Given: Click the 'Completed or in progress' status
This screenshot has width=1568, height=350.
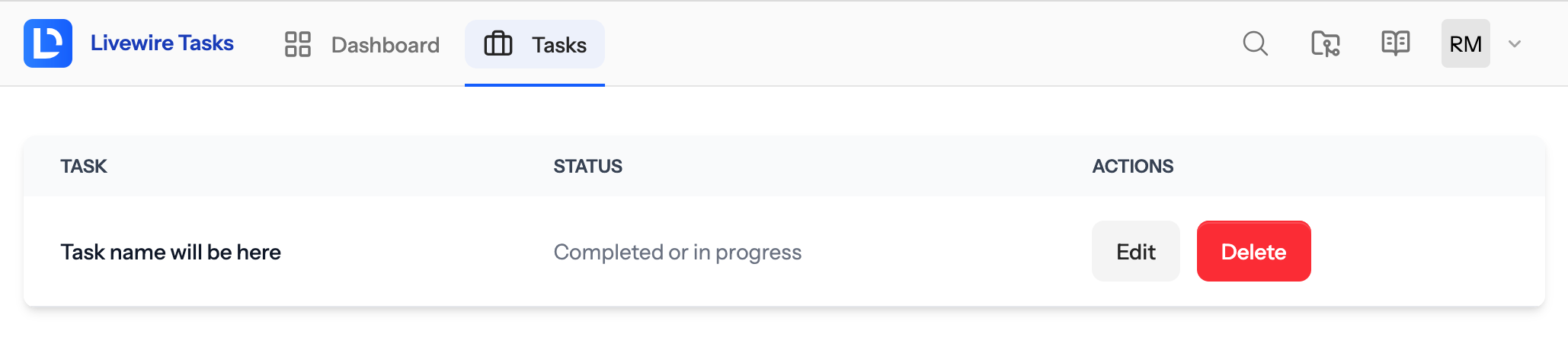Looking at the screenshot, I should pyautogui.click(x=677, y=252).
